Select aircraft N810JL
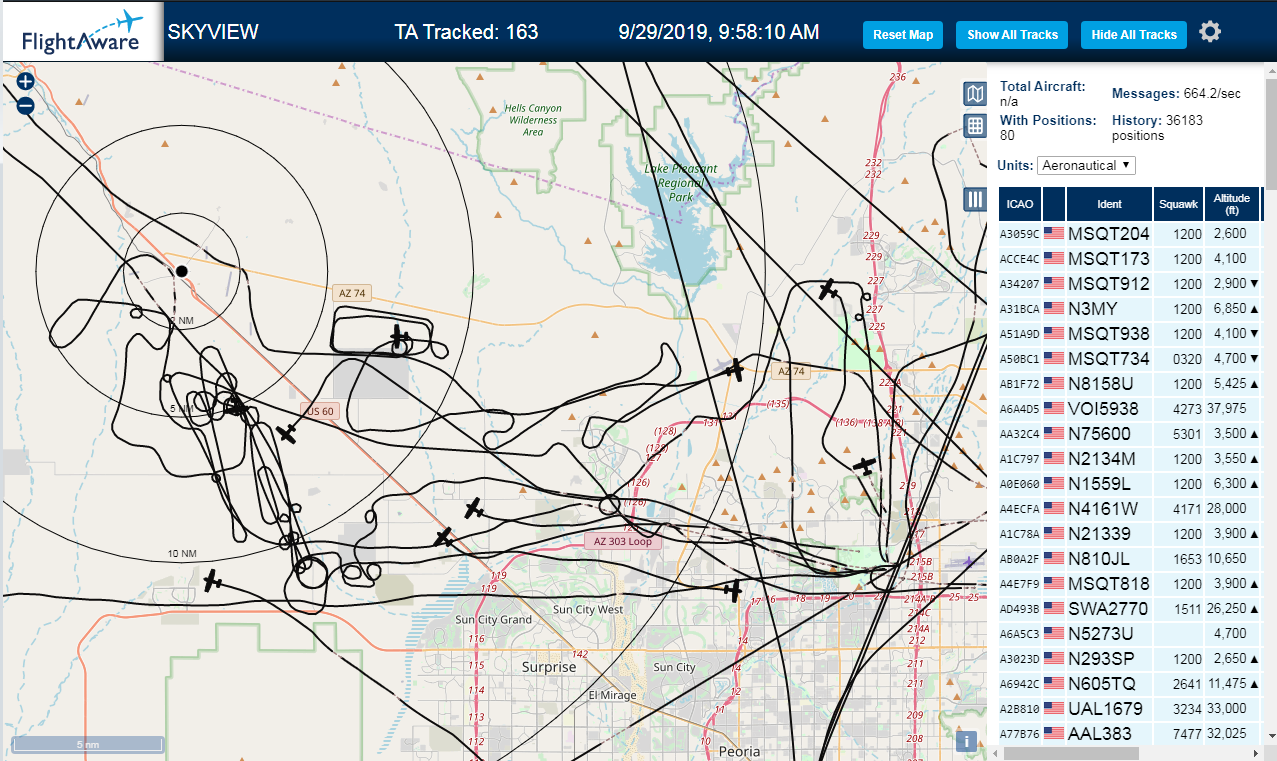This screenshot has height=761, width=1277. pyautogui.click(x=1130, y=559)
